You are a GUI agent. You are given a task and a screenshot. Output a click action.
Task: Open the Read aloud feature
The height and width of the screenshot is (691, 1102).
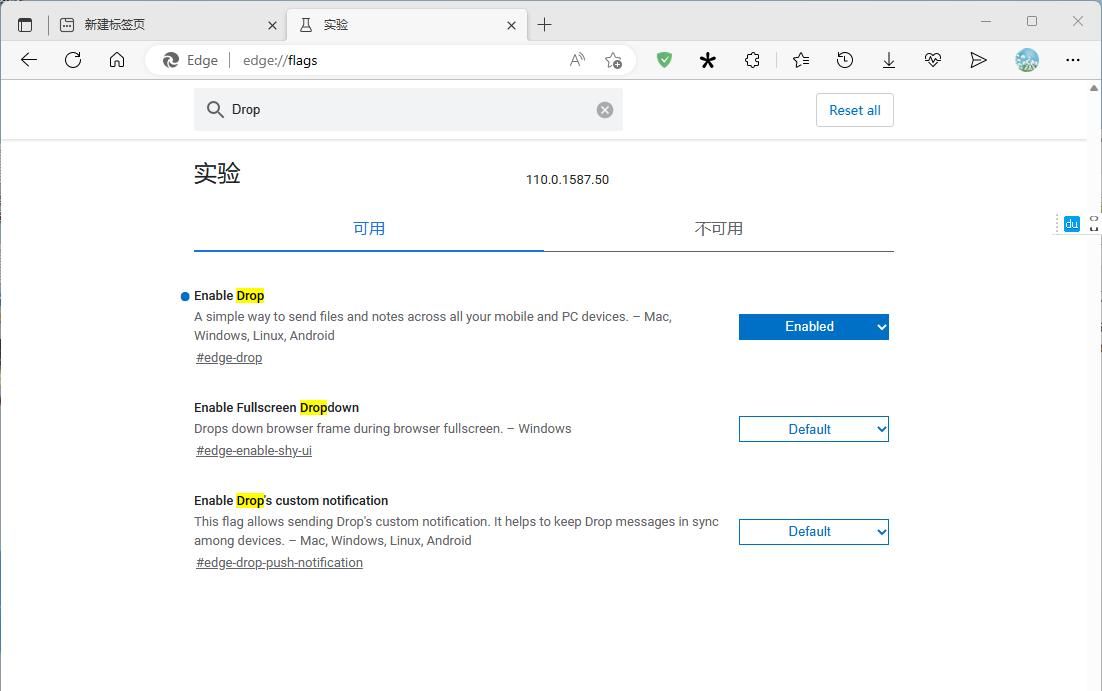577,60
